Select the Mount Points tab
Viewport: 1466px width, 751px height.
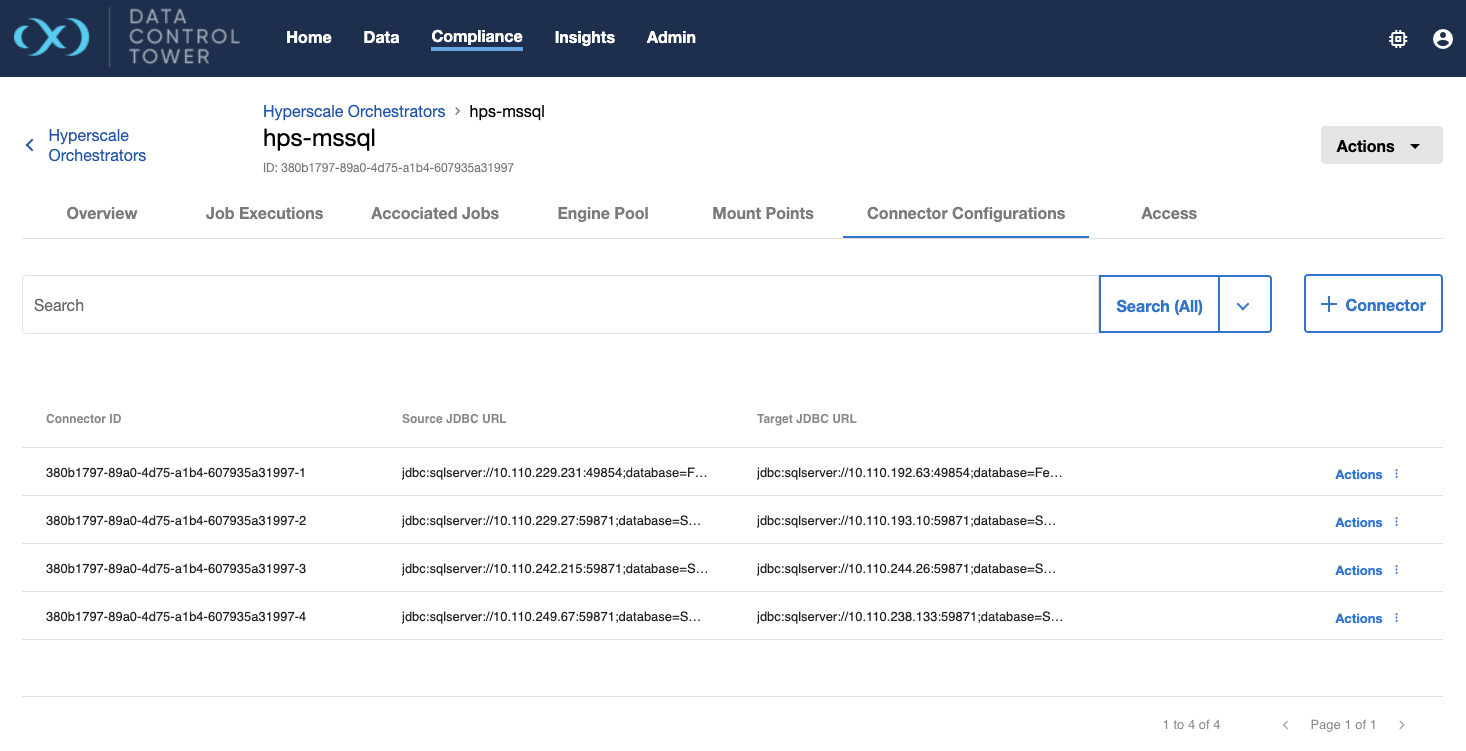coord(762,213)
